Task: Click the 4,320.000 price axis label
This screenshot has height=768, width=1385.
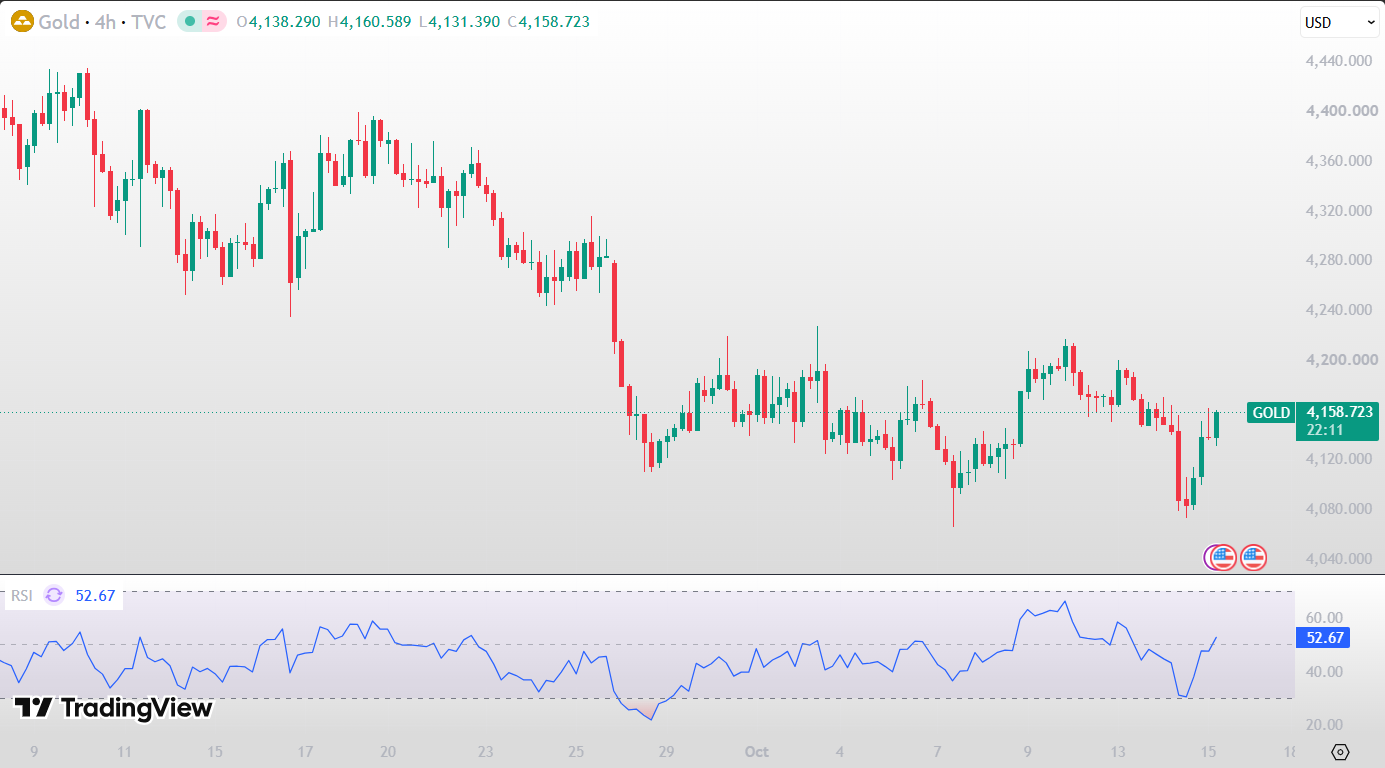Action: [1338, 210]
